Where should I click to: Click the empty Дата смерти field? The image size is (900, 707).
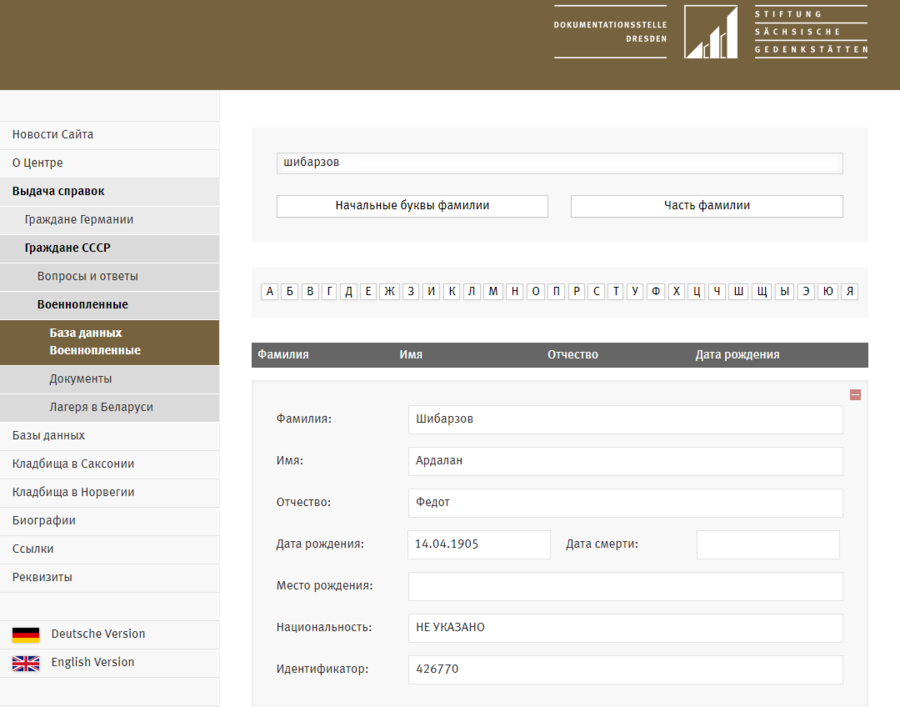tap(768, 545)
